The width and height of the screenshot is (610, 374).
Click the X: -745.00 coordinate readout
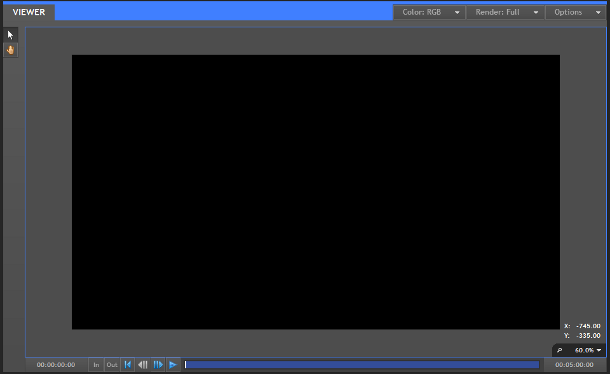[582, 326]
